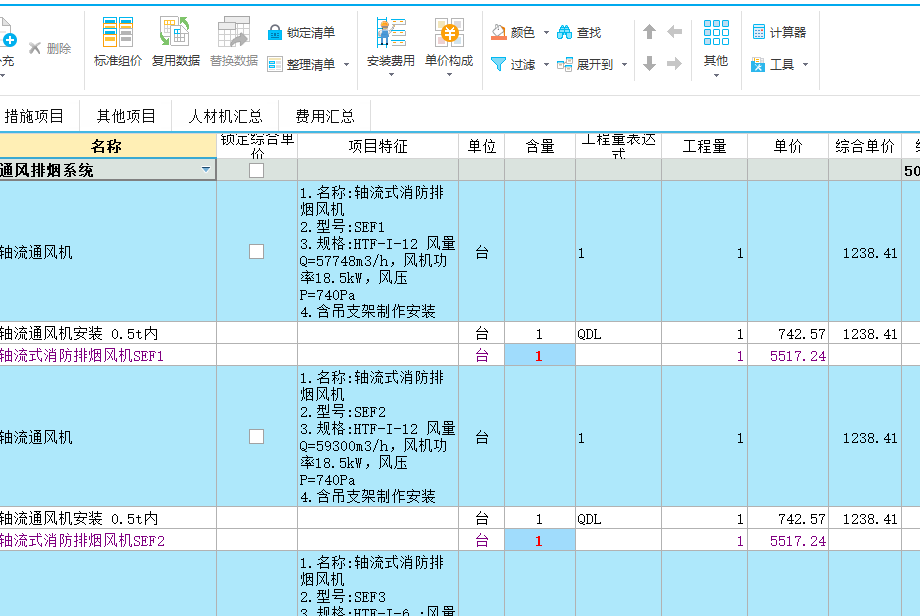Open the 工具 tools icon
The height and width of the screenshot is (616, 920).
coord(758,64)
